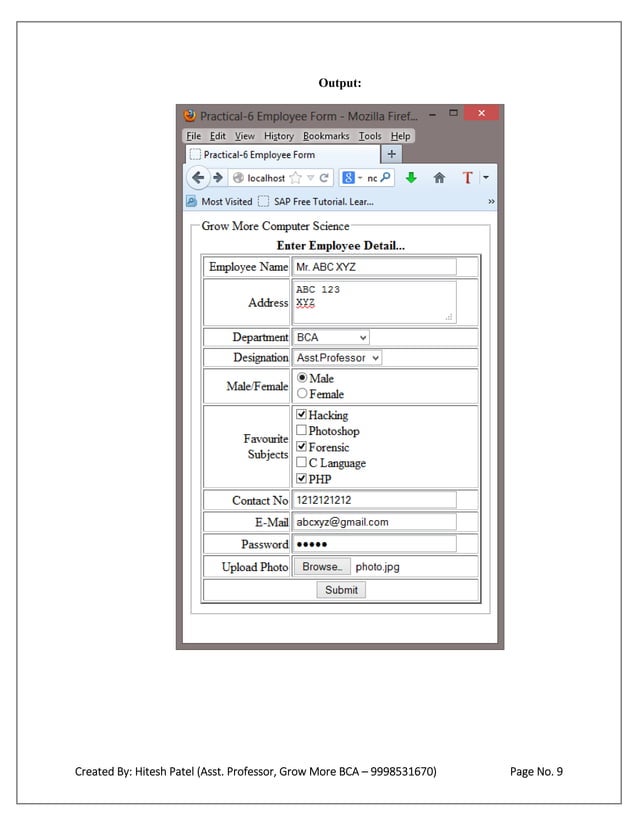Open the History menu
Viewport: 638px width, 826px height.
pos(279,136)
